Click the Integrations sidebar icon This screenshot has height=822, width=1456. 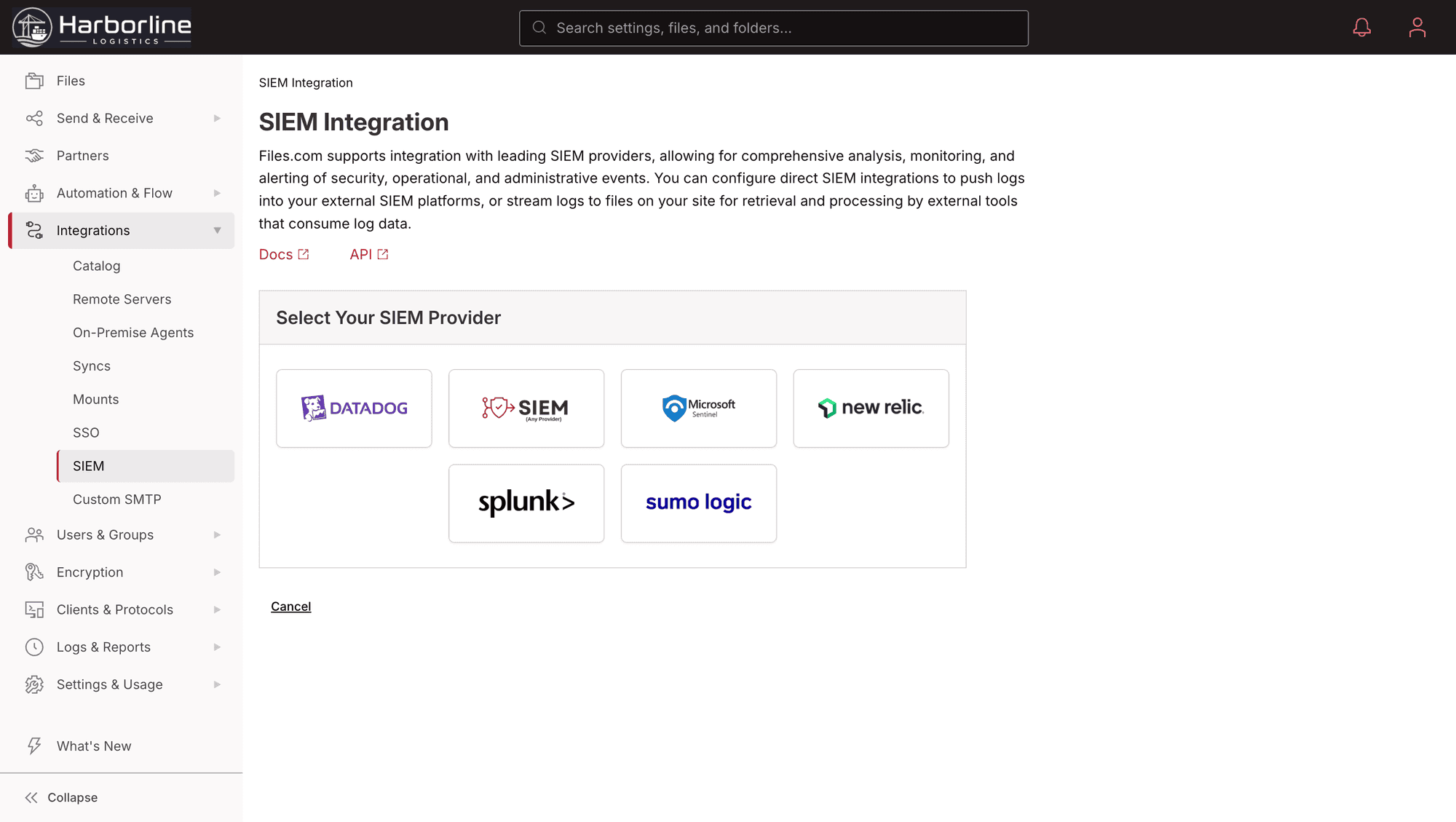pos(34,230)
